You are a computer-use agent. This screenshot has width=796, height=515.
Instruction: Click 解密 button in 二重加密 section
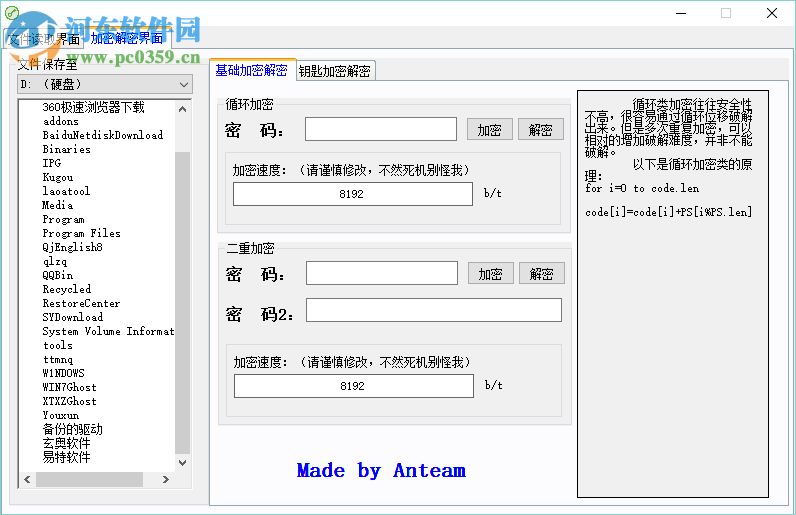click(x=542, y=274)
